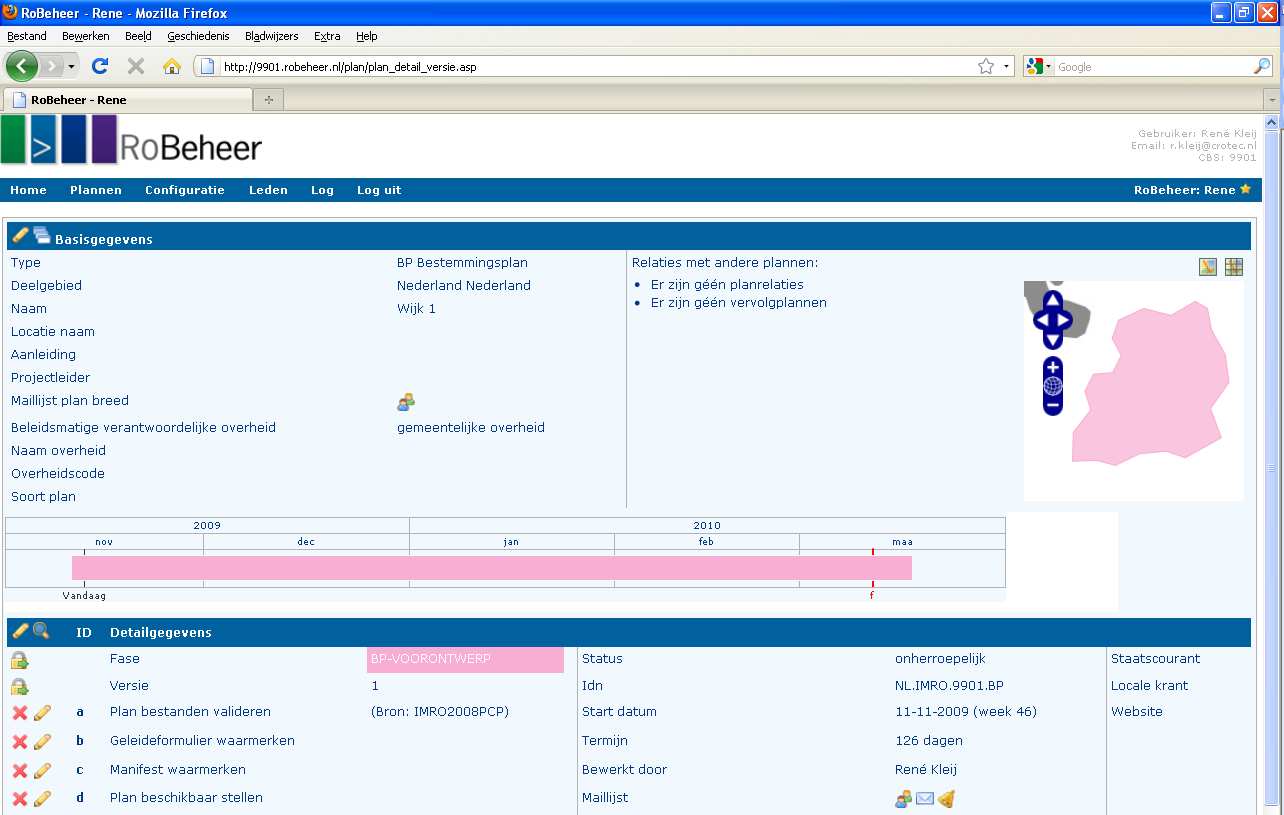Open the Maillijst plan breed users icon
The image size is (1284, 815).
406,402
